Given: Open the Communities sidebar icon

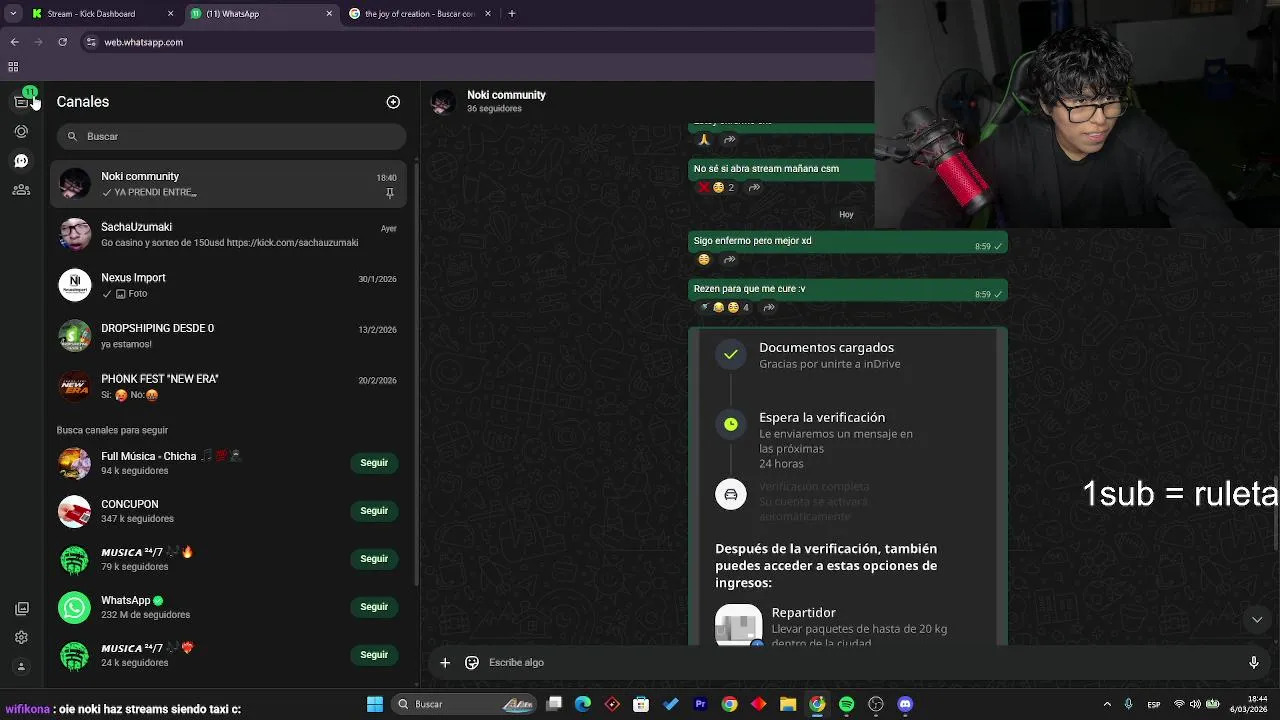Looking at the screenshot, I should [x=21, y=189].
